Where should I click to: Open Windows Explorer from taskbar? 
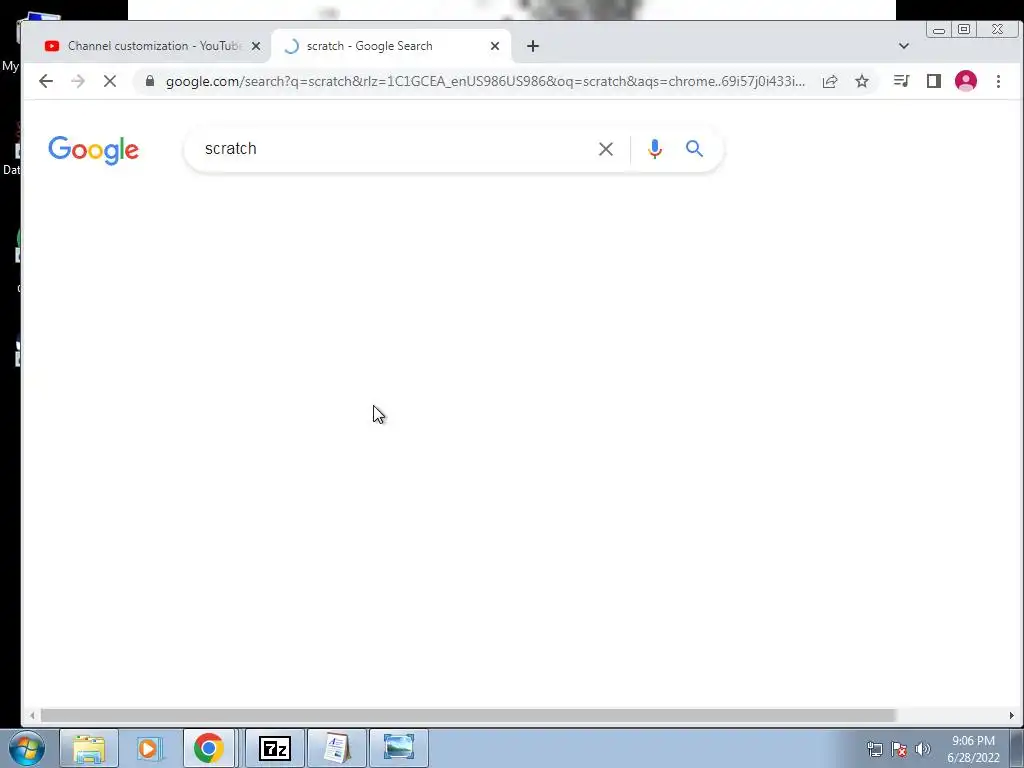(x=89, y=748)
